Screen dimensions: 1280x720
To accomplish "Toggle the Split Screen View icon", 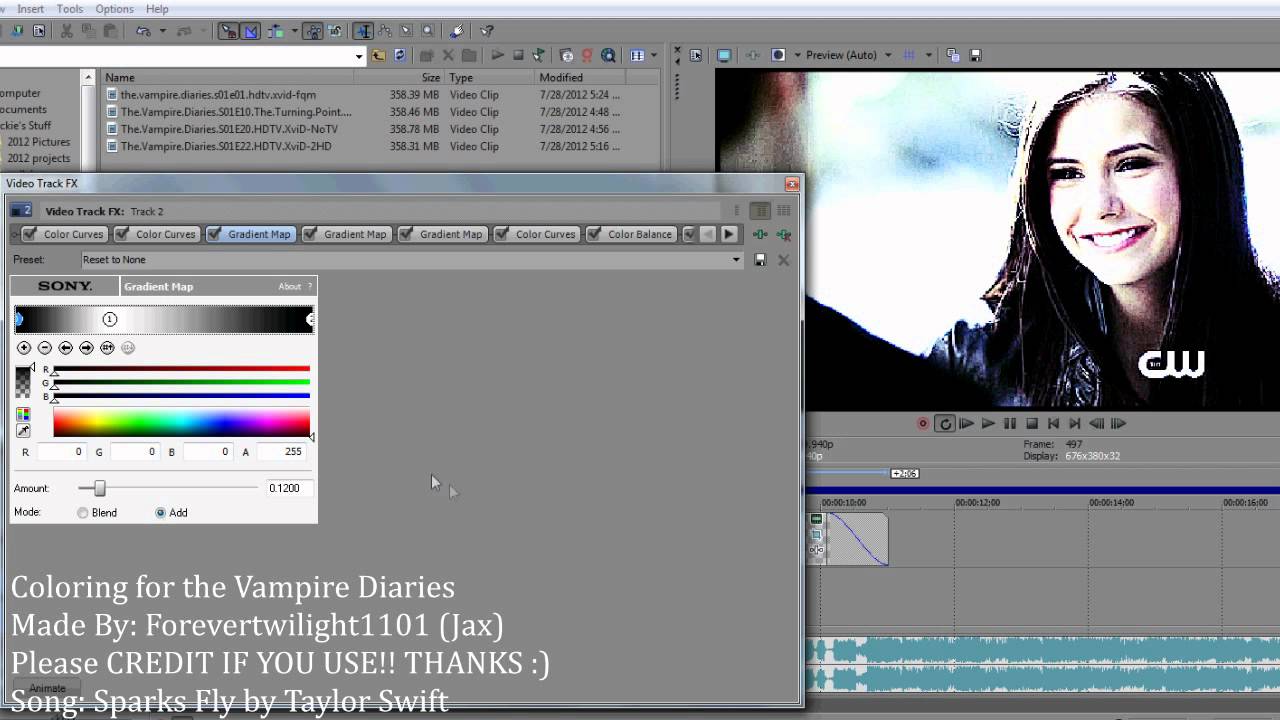I will pyautogui.click(x=778, y=56).
